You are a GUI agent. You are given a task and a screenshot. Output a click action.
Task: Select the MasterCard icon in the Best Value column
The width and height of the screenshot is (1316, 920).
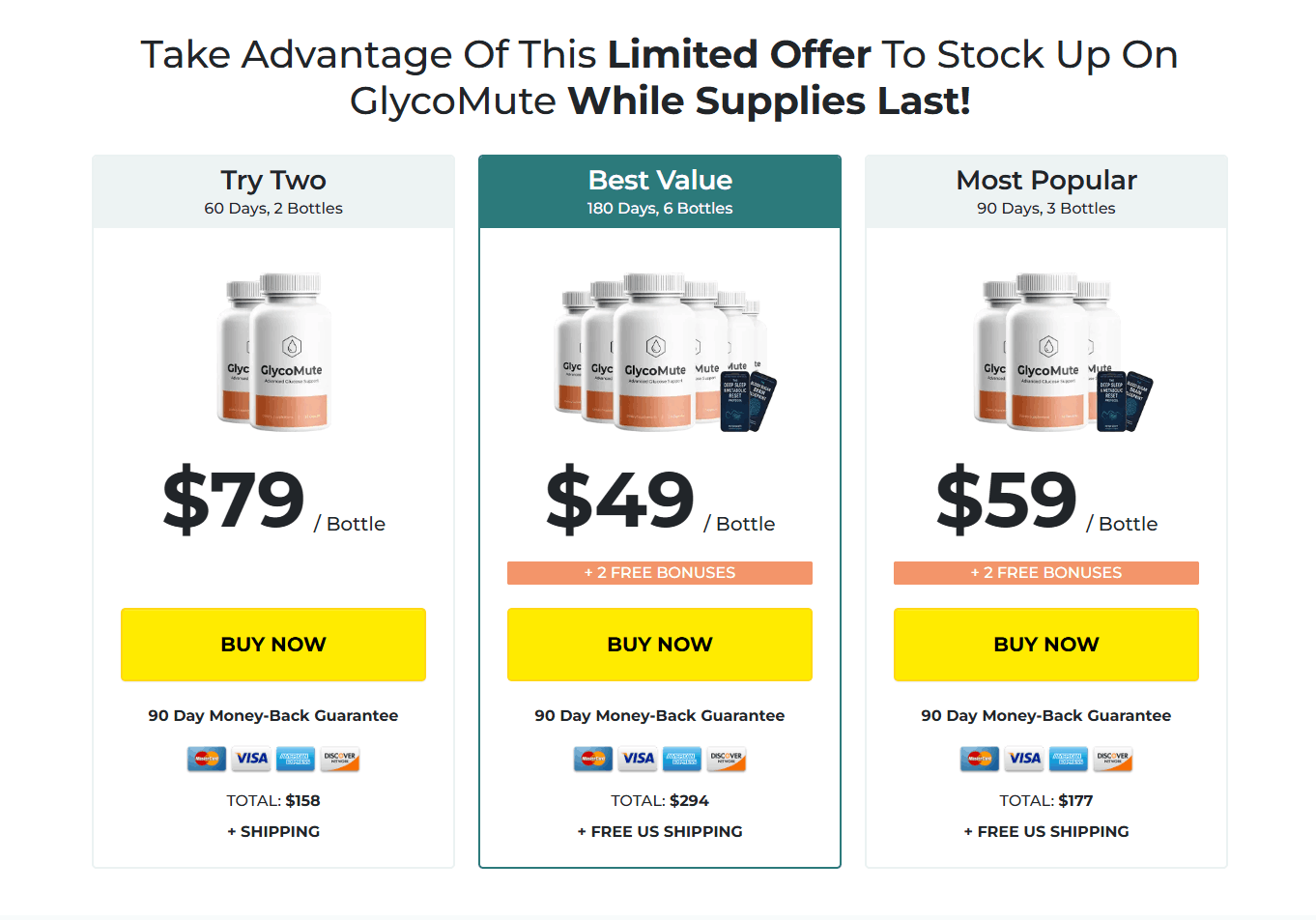point(591,759)
